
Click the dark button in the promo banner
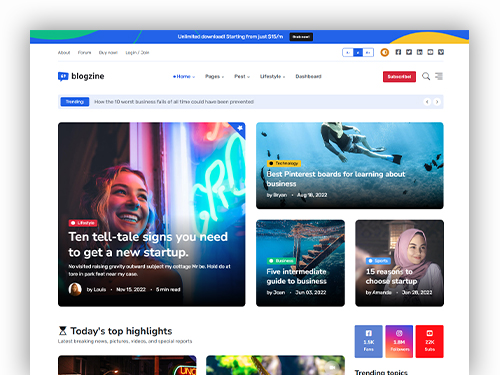(x=301, y=37)
